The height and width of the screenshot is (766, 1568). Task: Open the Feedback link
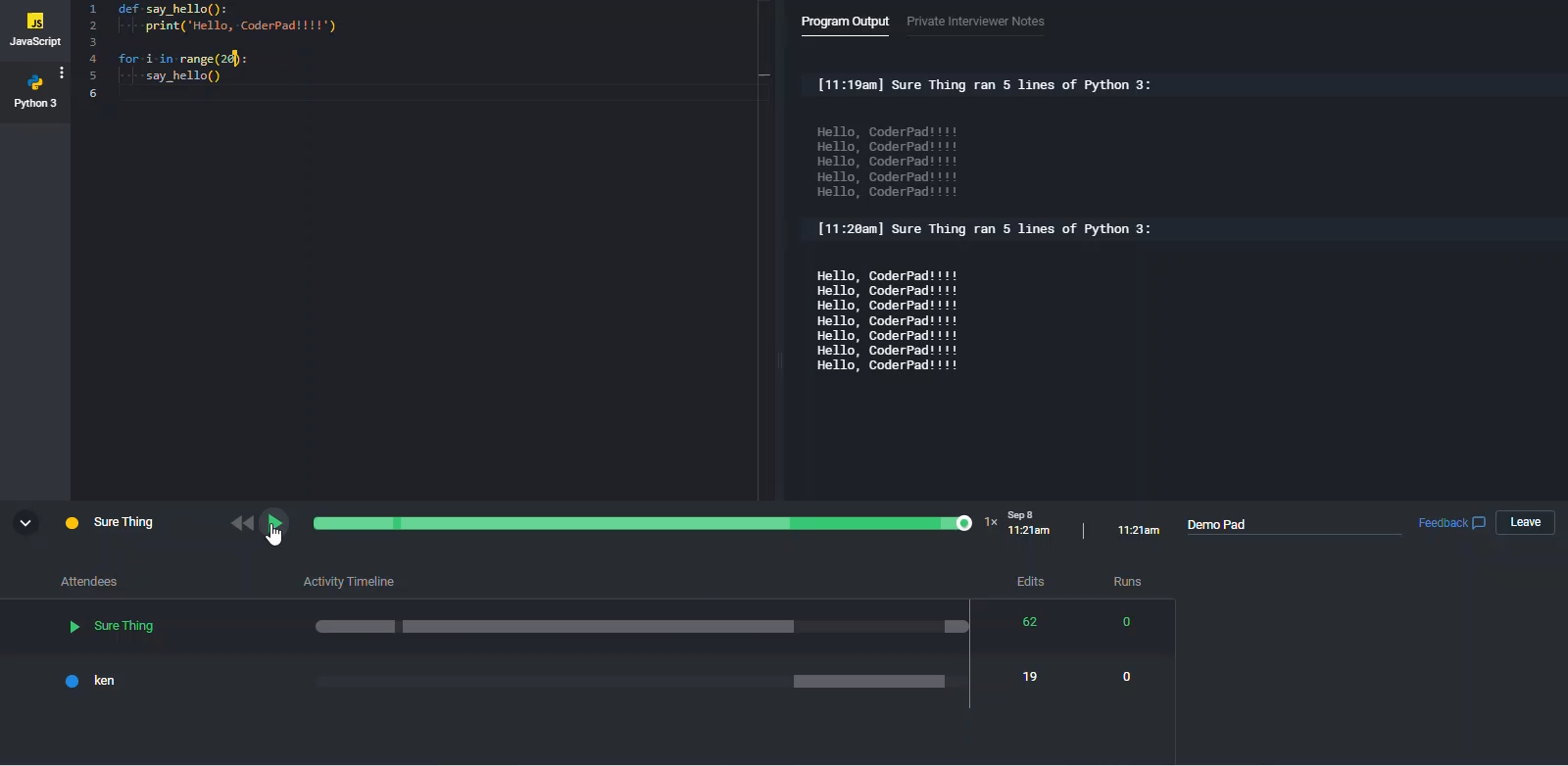point(1443,523)
